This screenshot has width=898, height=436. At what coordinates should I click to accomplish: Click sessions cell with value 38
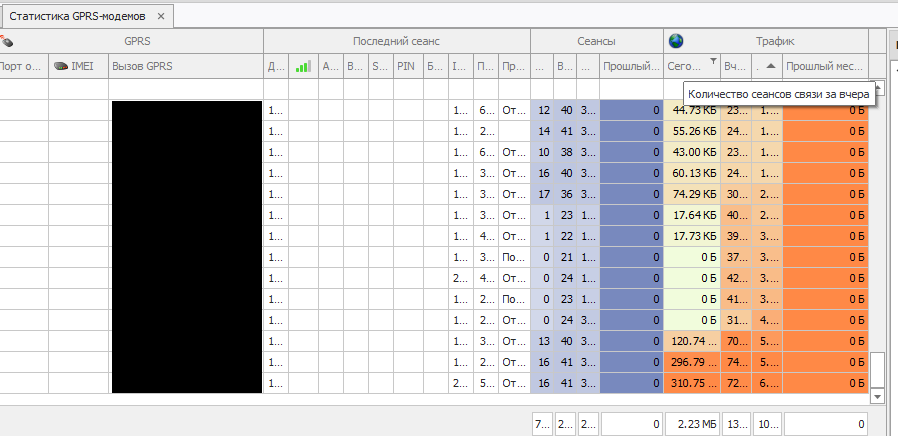coord(565,152)
